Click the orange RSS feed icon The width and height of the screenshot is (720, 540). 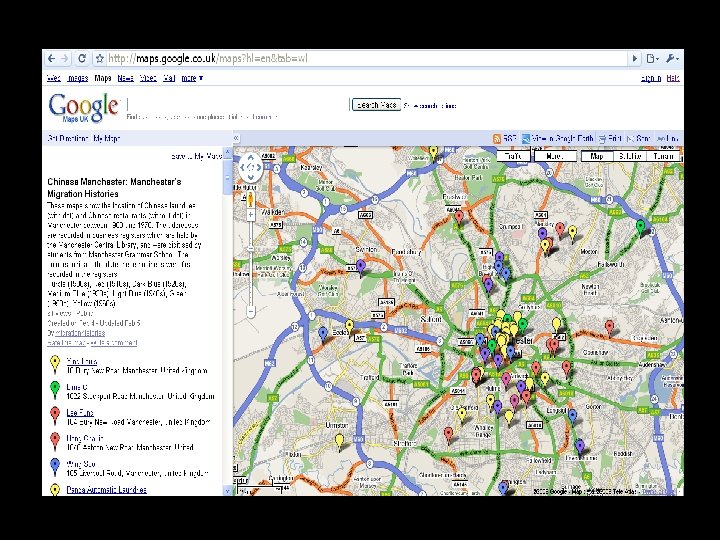point(497,138)
